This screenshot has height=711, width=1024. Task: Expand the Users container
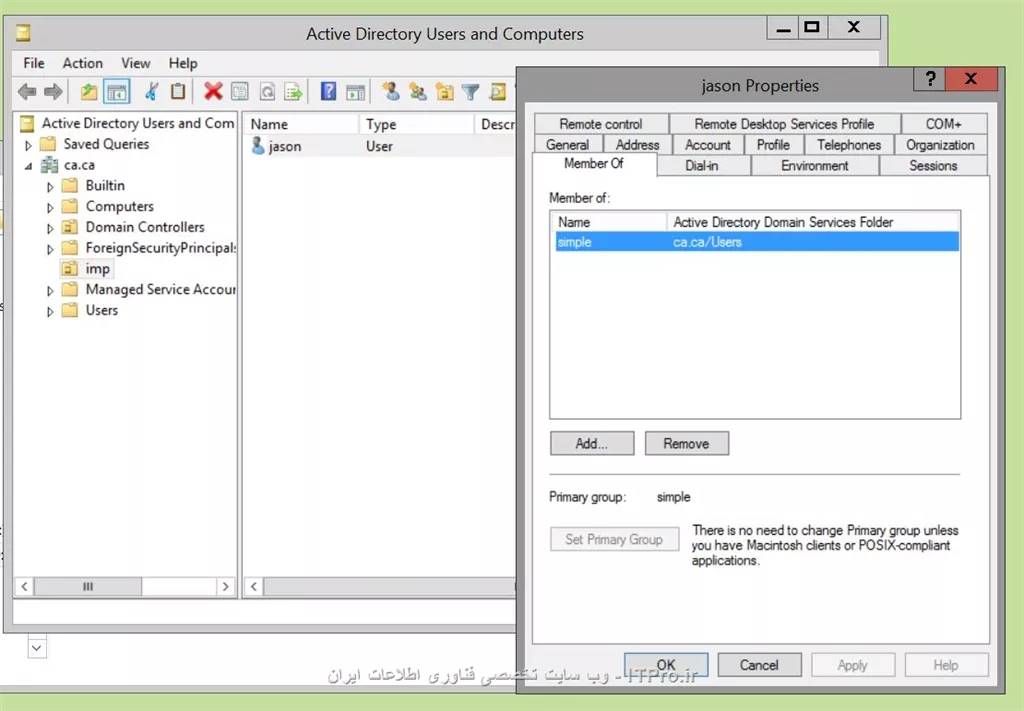(x=50, y=311)
